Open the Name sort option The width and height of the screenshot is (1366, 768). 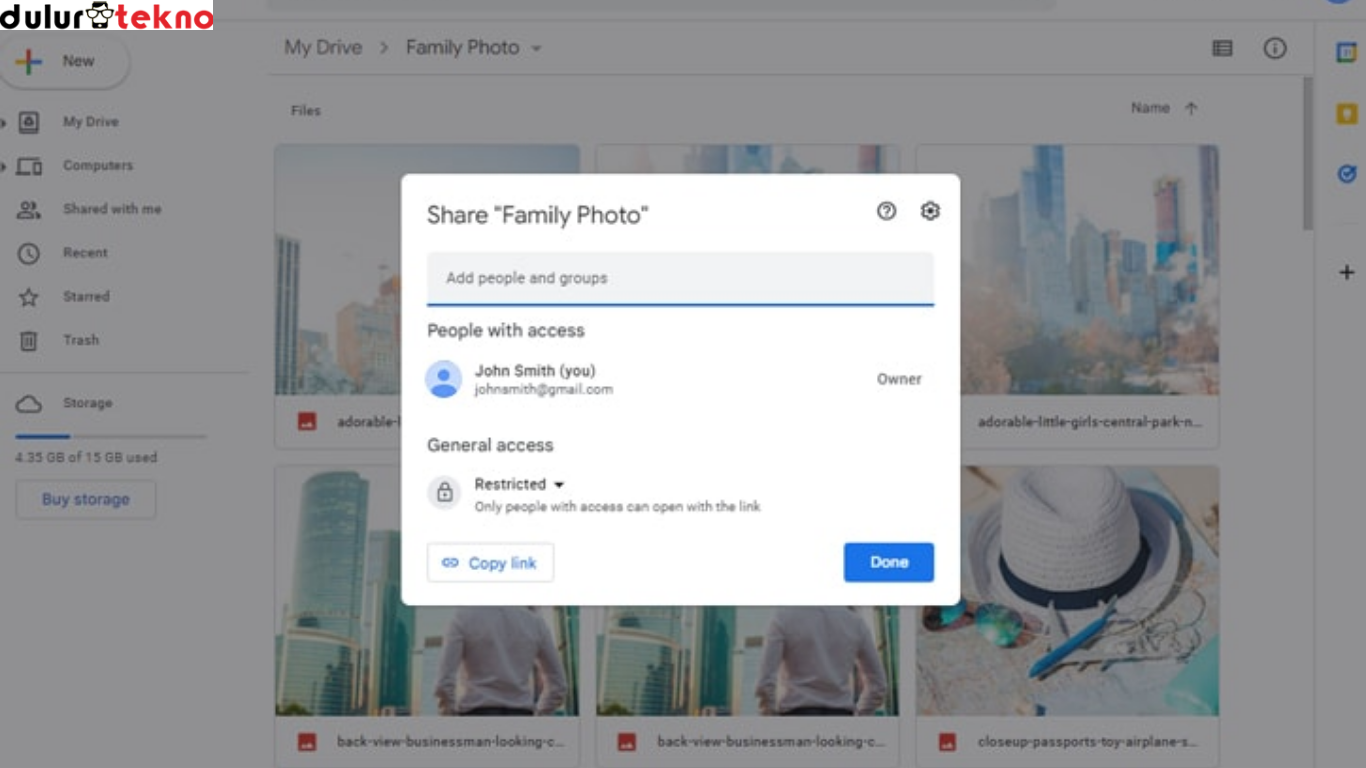(1150, 108)
